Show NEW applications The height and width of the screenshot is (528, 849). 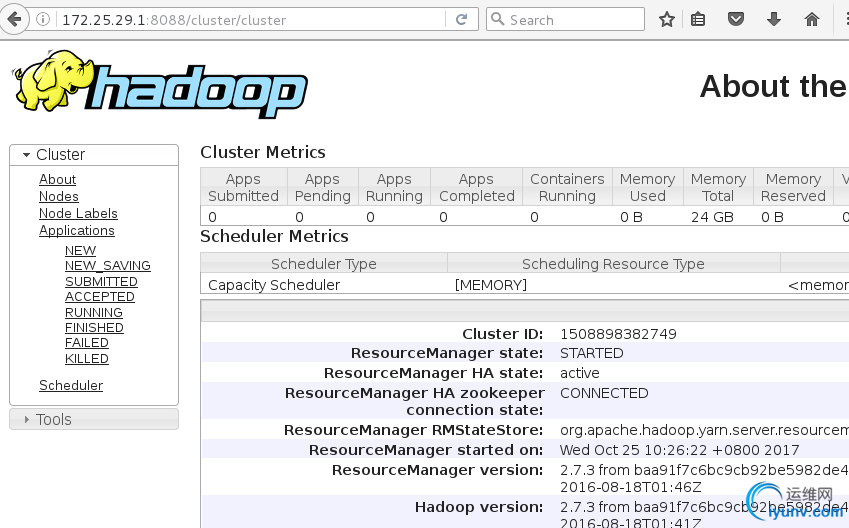tap(81, 251)
